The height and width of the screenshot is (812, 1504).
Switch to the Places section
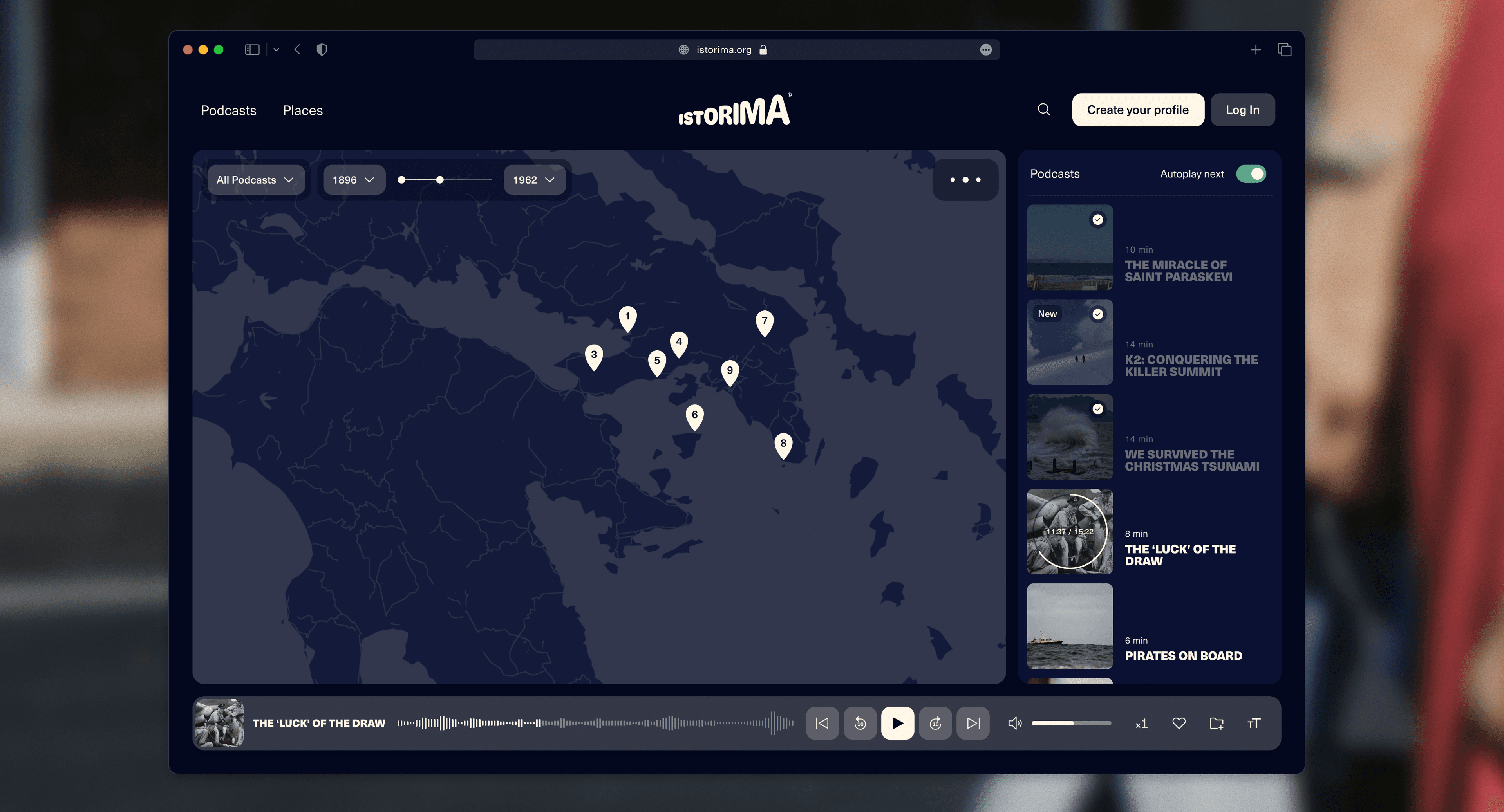(x=302, y=110)
